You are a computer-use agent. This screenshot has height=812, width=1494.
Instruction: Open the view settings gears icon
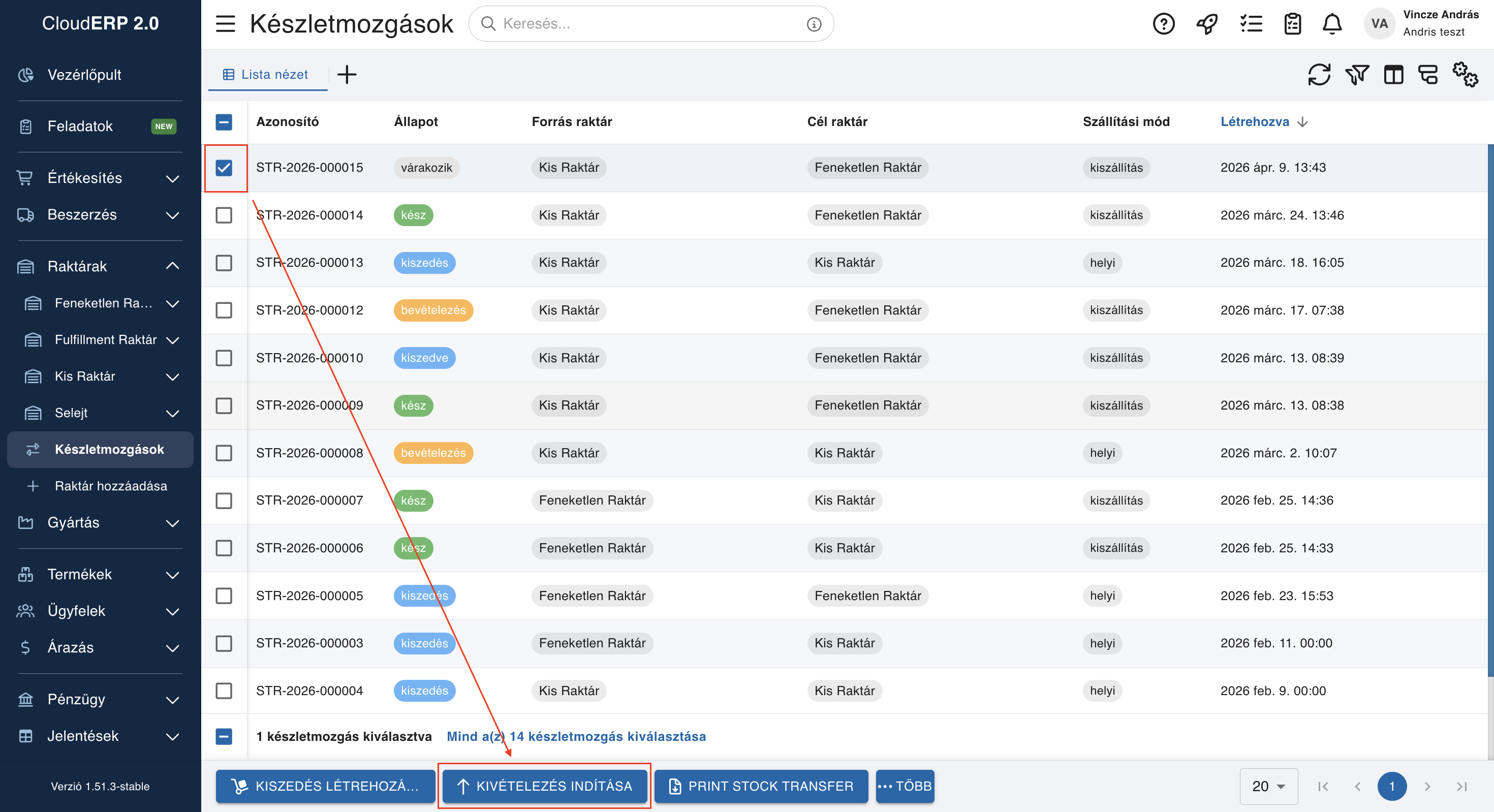(1465, 74)
